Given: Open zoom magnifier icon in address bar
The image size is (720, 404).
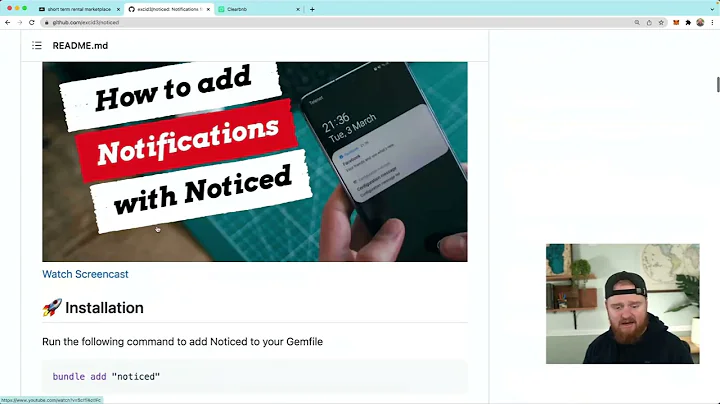Looking at the screenshot, I should pos(637,22).
